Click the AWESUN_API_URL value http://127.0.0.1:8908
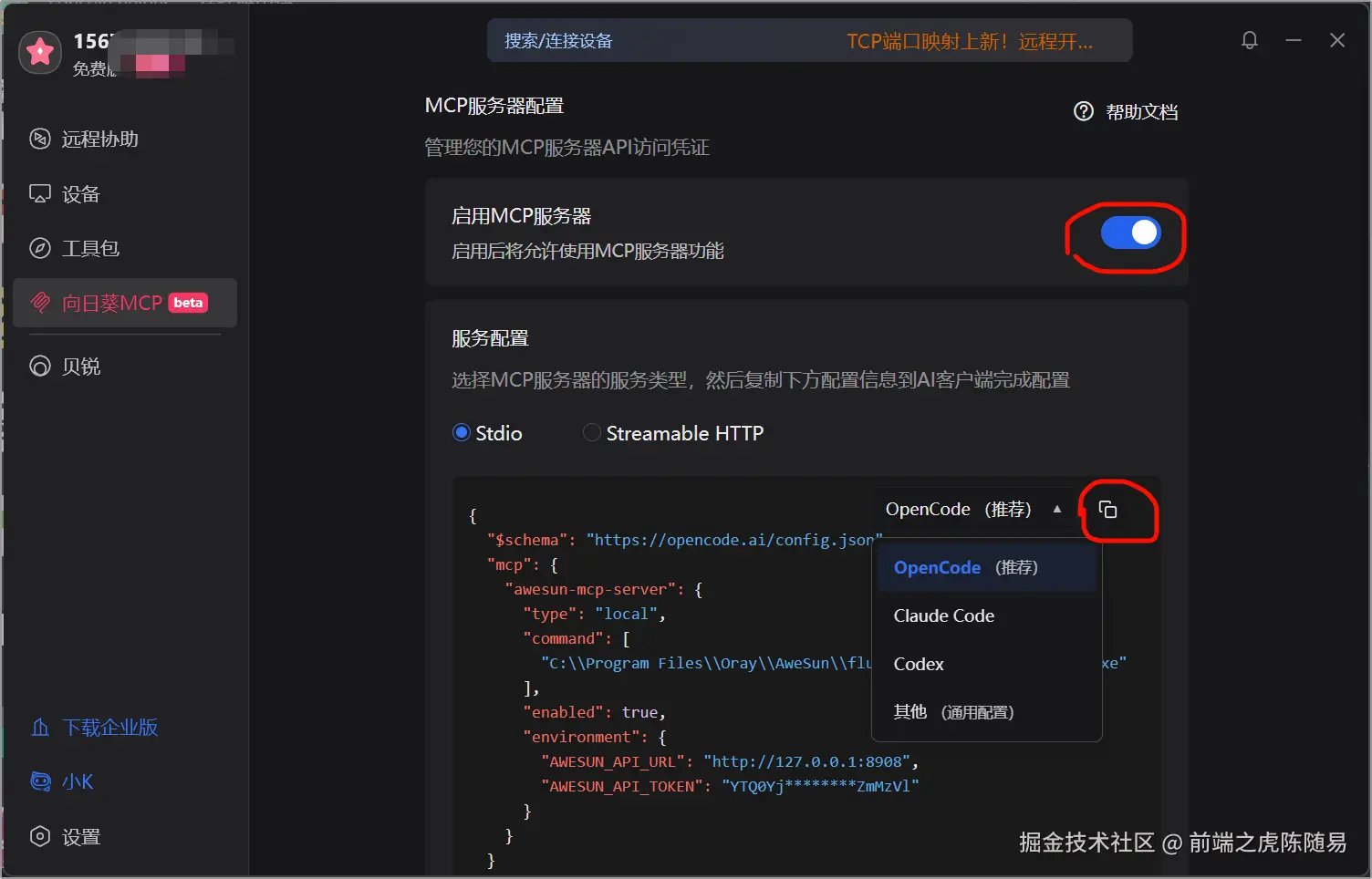 (x=806, y=761)
